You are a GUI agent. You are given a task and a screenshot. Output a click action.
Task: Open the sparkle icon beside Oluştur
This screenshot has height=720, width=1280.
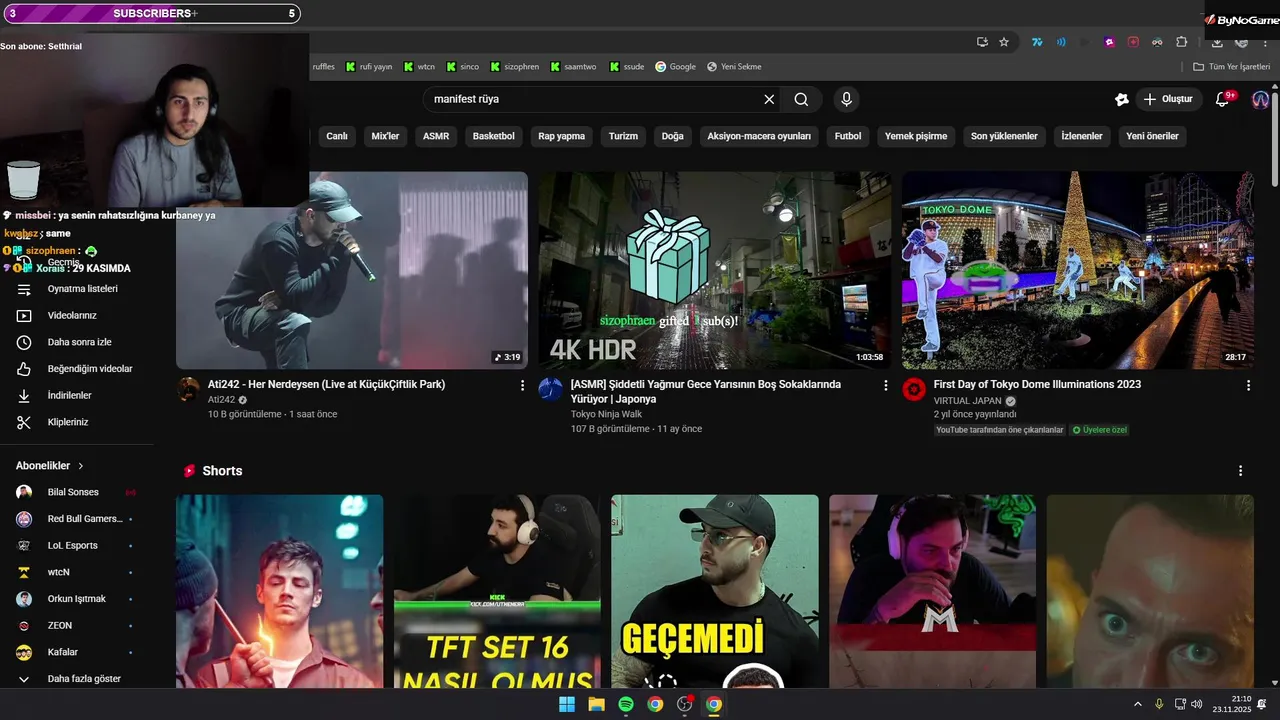pyautogui.click(x=1122, y=99)
